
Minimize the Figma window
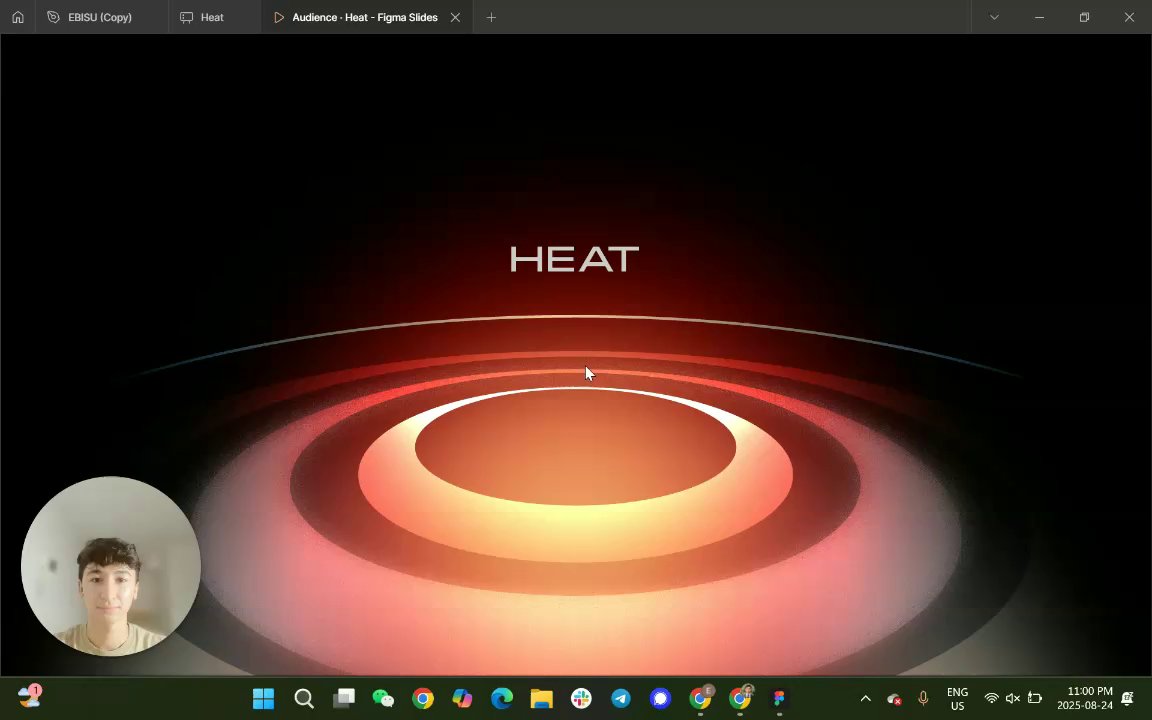[x=1039, y=17]
